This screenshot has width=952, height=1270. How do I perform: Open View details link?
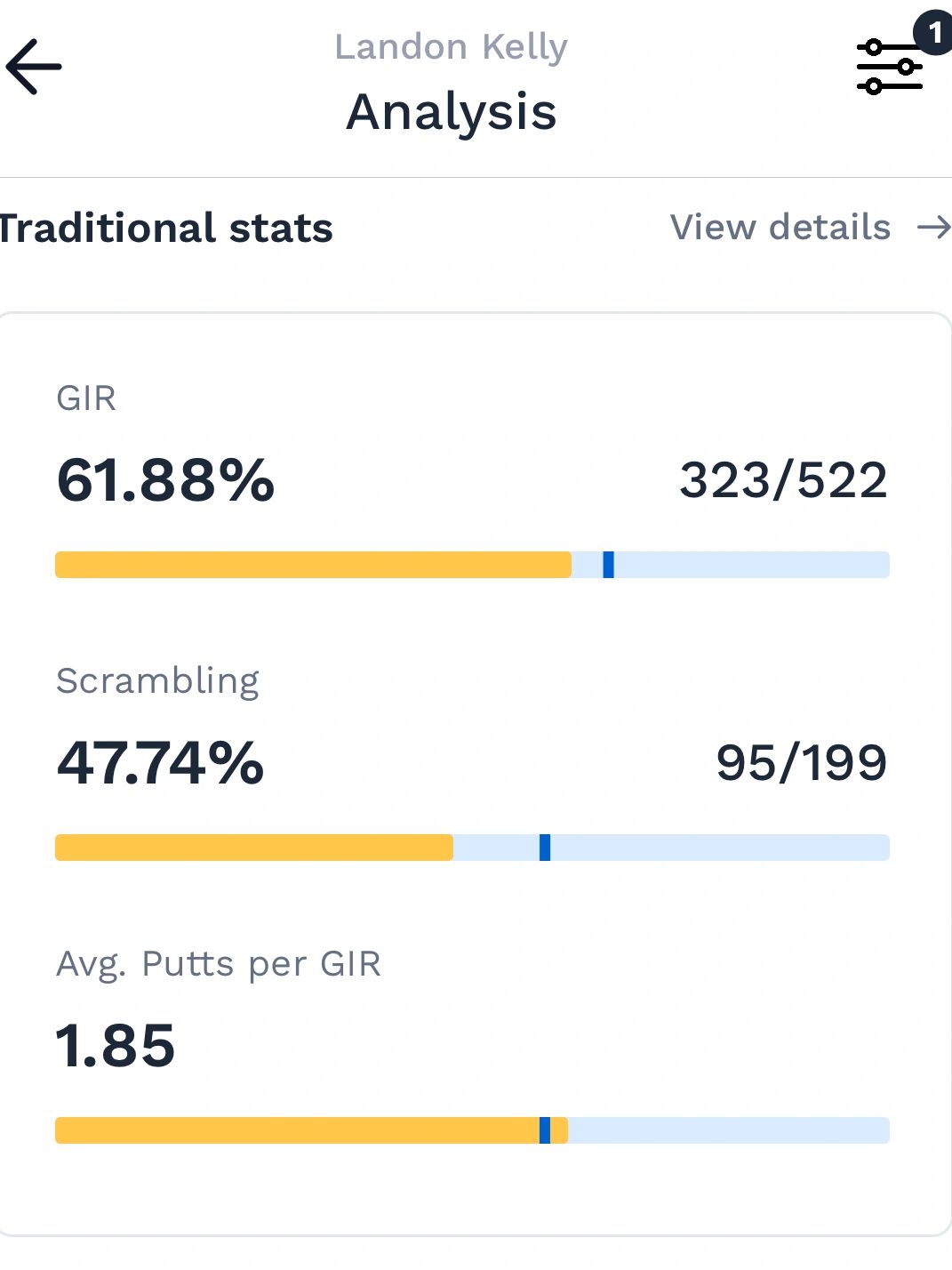(780, 228)
